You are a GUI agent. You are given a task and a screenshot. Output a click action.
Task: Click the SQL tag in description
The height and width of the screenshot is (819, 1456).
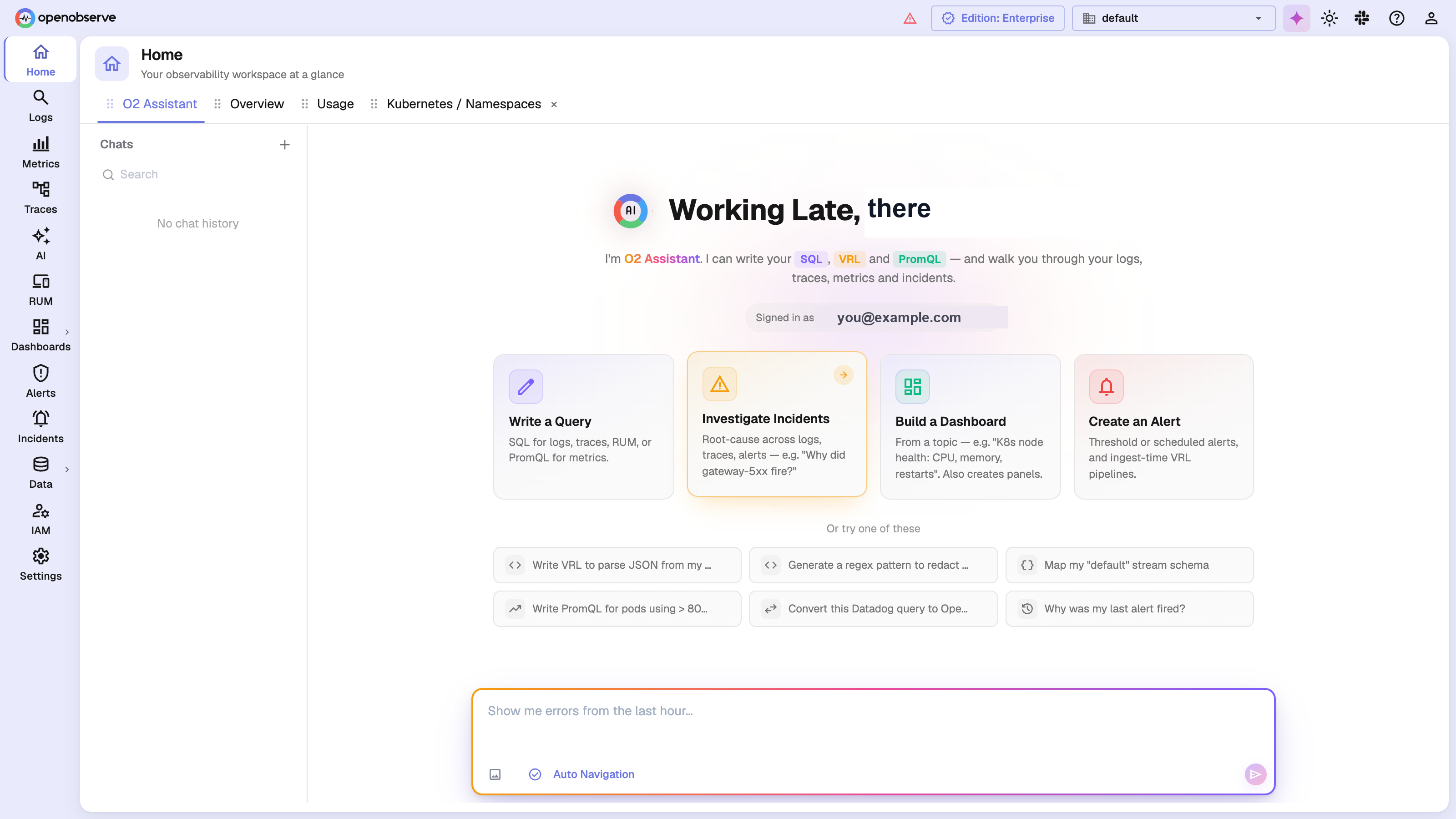810,259
